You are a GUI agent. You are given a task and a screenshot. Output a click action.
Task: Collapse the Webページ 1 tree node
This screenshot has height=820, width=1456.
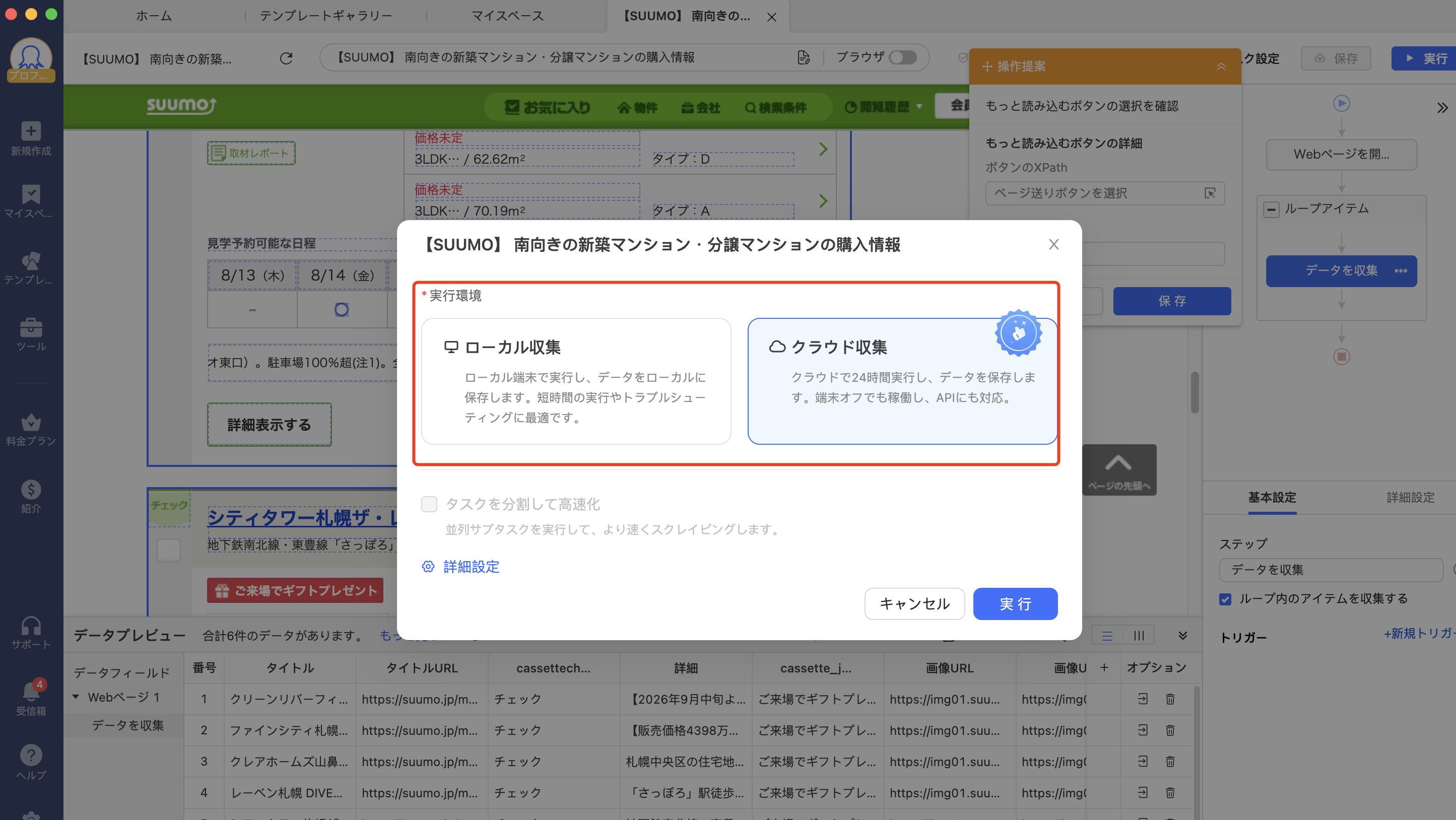(x=76, y=697)
